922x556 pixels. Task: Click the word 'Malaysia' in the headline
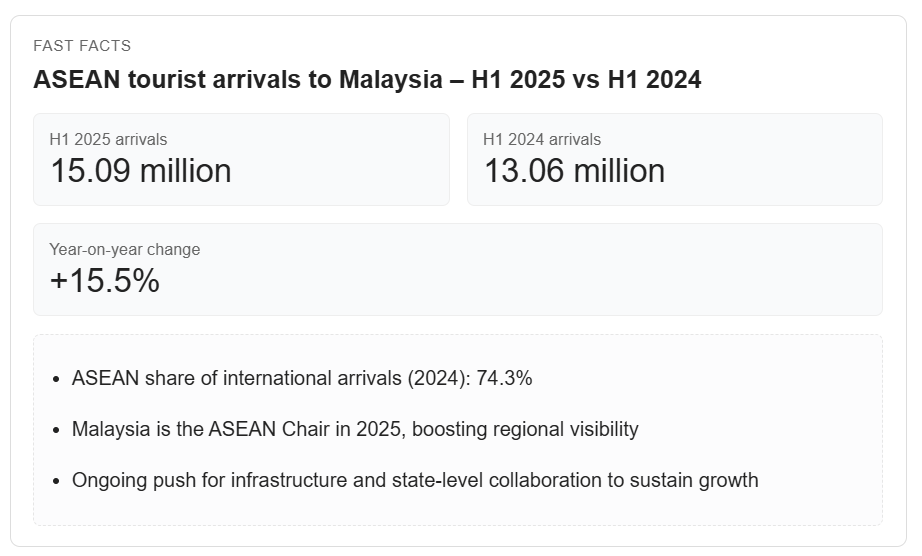pyautogui.click(x=390, y=80)
